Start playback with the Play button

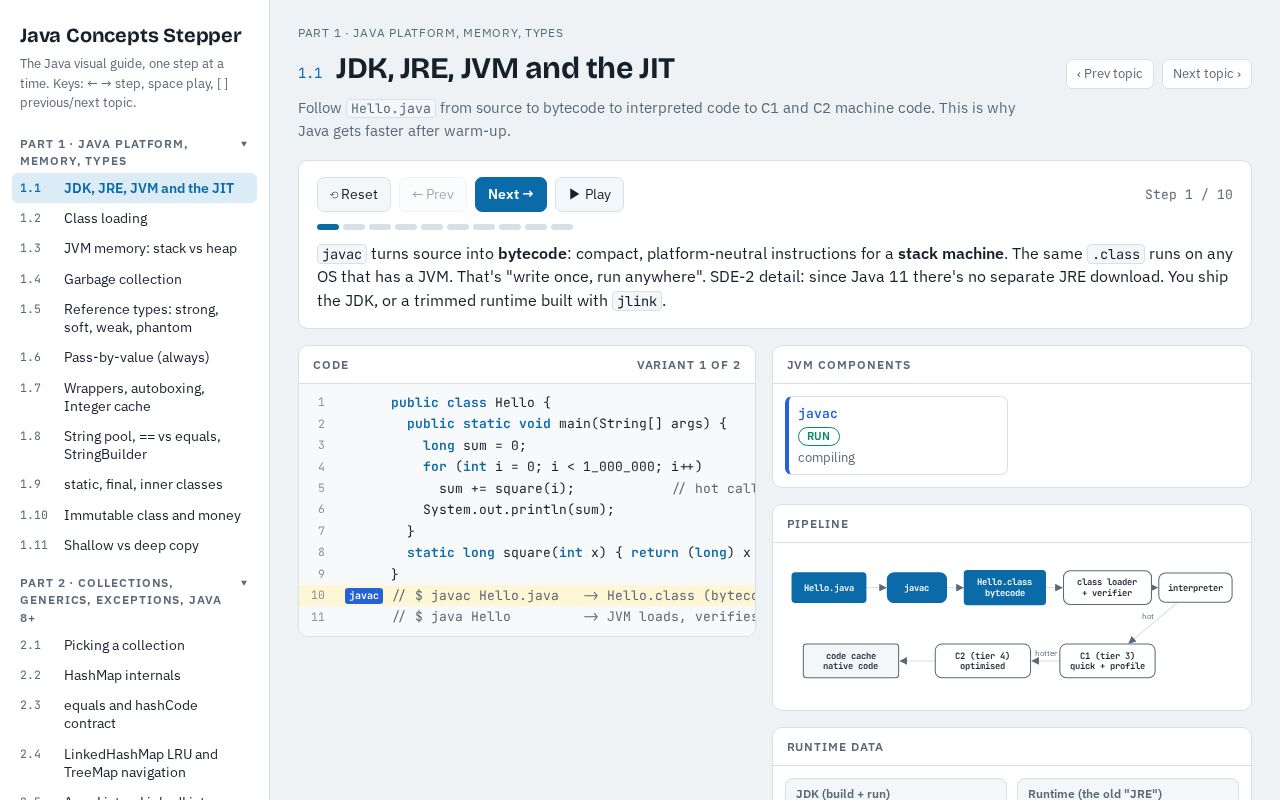point(589,194)
